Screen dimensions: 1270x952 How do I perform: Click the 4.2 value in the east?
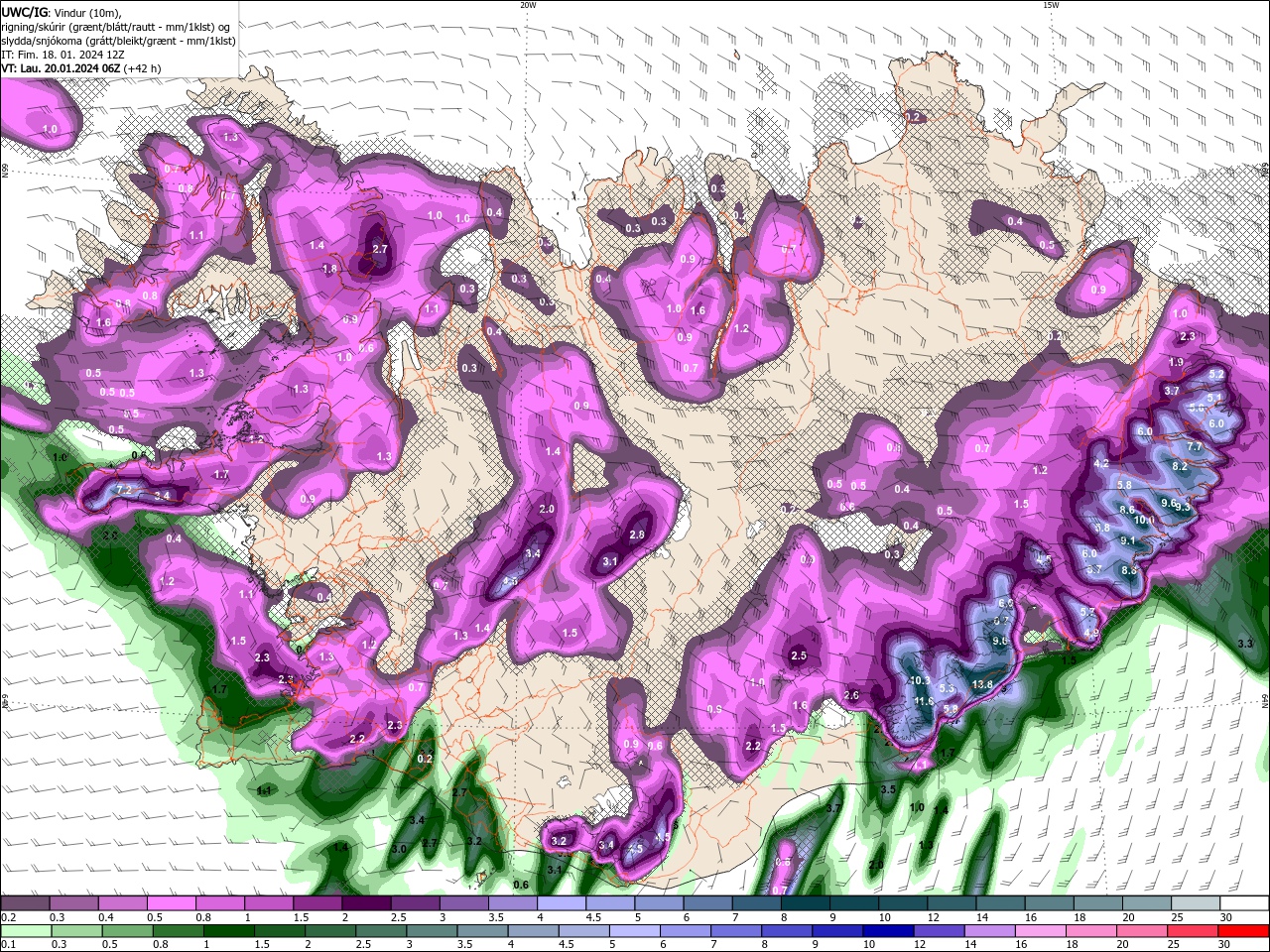click(1100, 463)
